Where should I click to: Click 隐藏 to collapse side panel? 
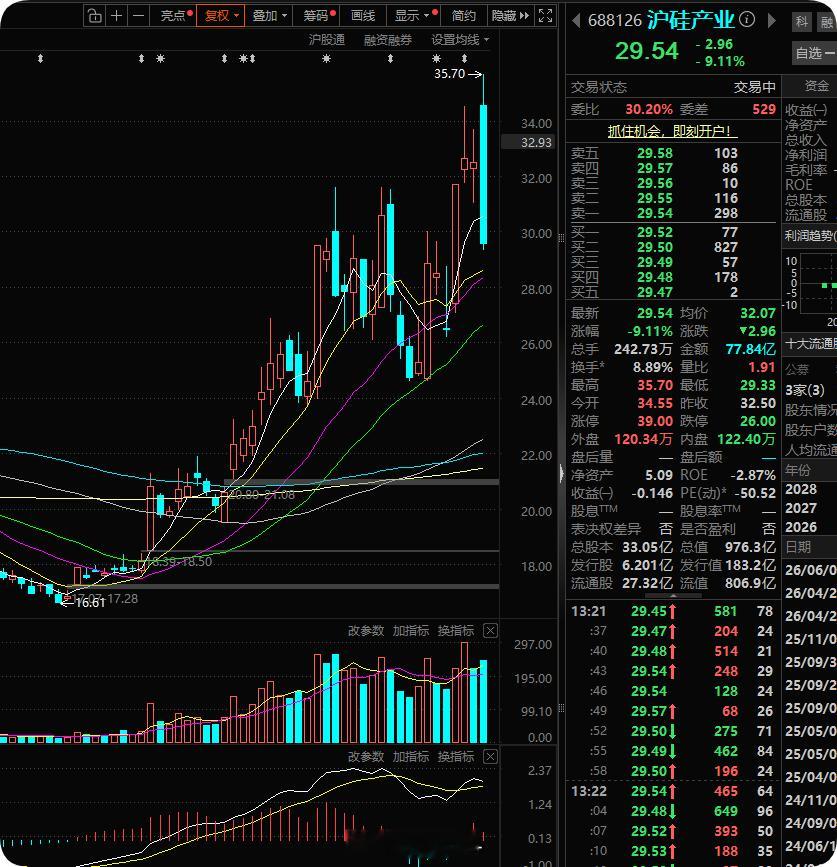tap(510, 15)
